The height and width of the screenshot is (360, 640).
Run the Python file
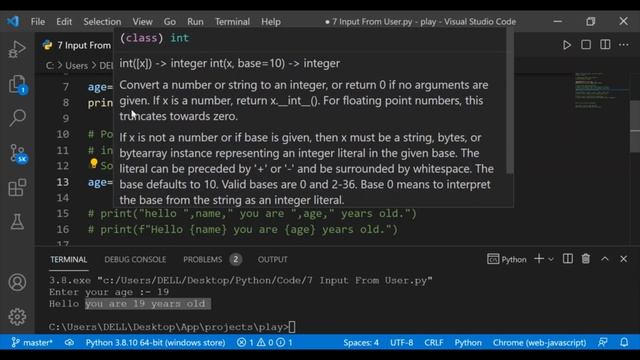[567, 45]
